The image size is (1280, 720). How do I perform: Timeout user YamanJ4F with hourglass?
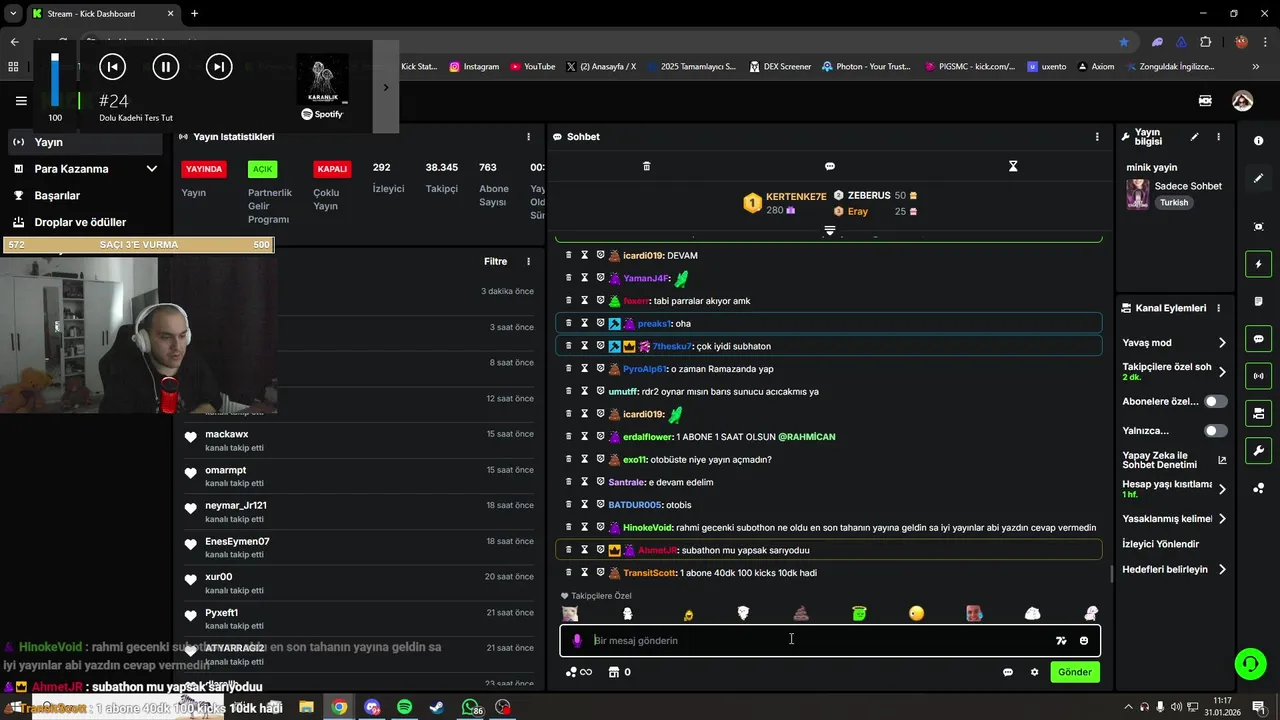coord(585,278)
